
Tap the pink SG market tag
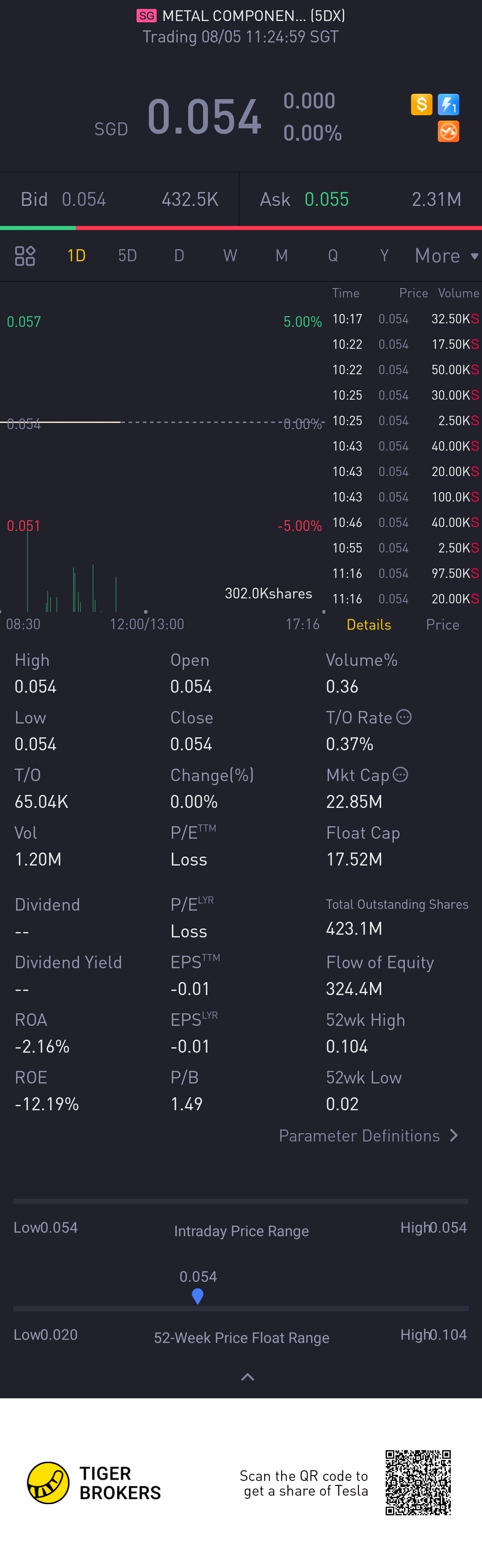[x=146, y=16]
